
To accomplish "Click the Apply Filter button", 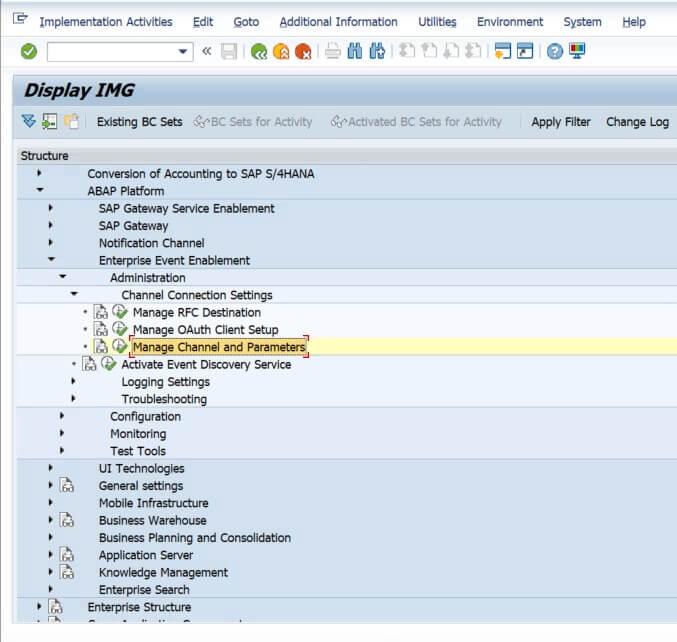I will 560,122.
